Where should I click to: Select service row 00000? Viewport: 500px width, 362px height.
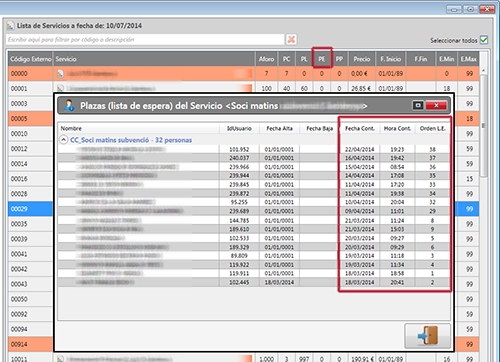click(x=243, y=74)
